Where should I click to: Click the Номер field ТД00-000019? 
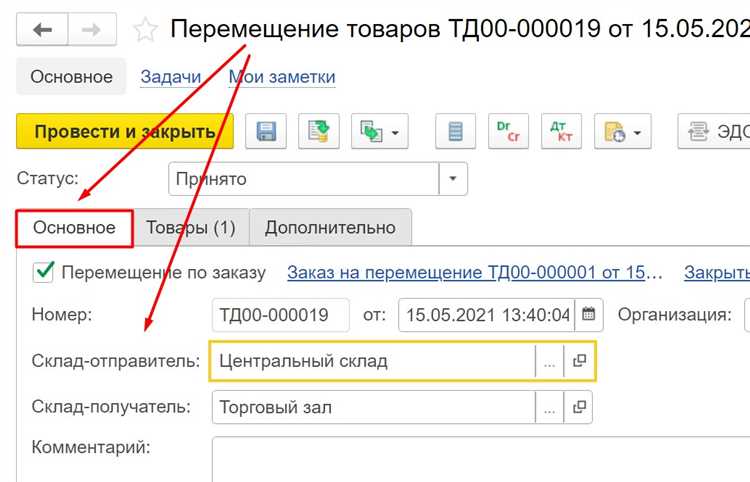(281, 315)
